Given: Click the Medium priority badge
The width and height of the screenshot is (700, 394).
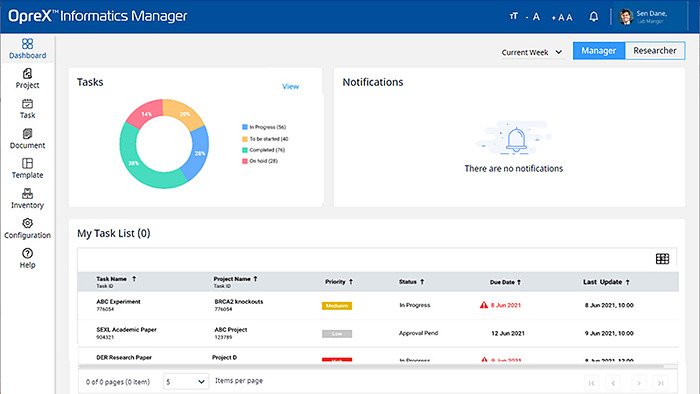Looking at the screenshot, I should (x=337, y=306).
